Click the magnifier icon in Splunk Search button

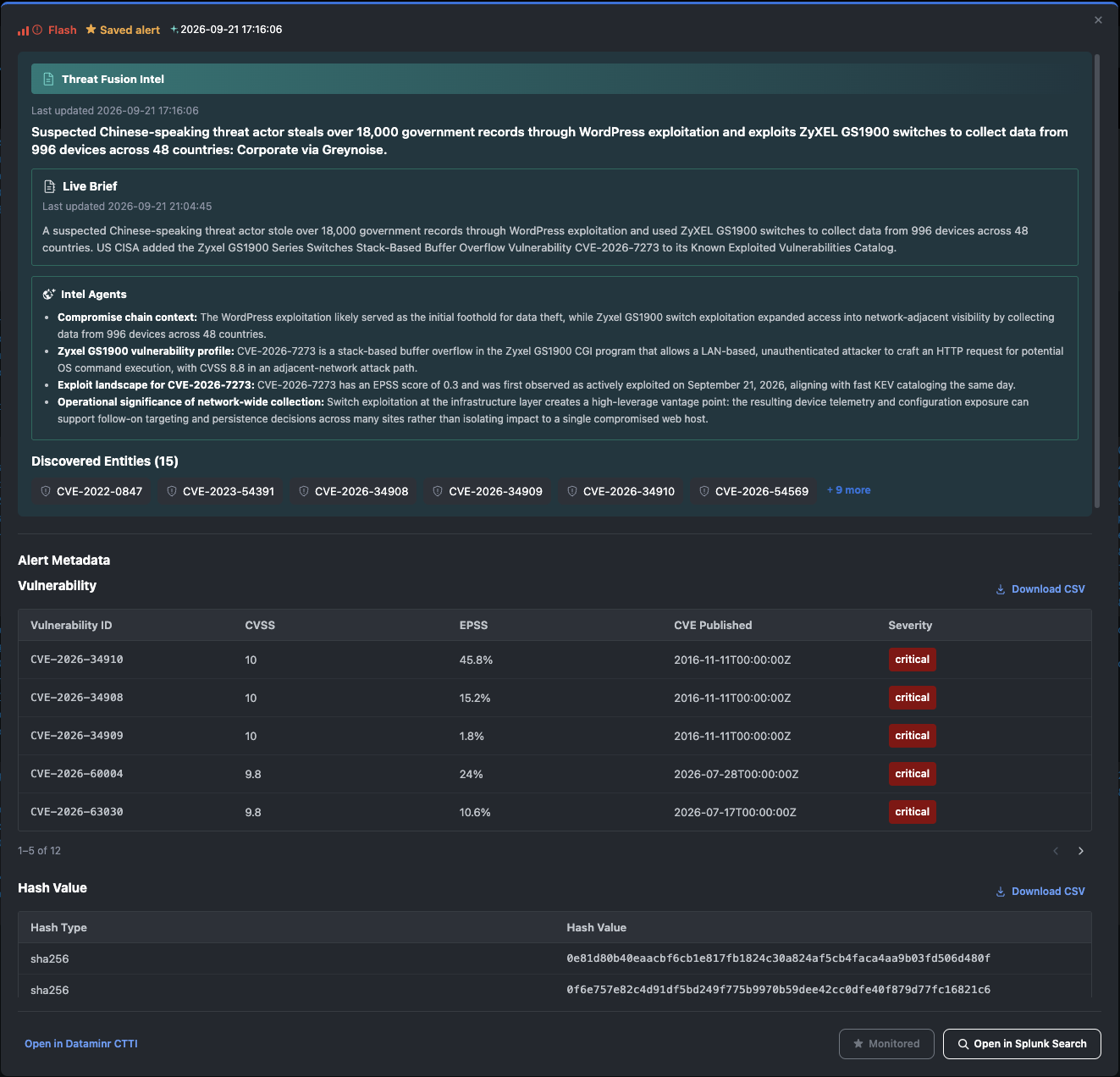click(963, 1044)
